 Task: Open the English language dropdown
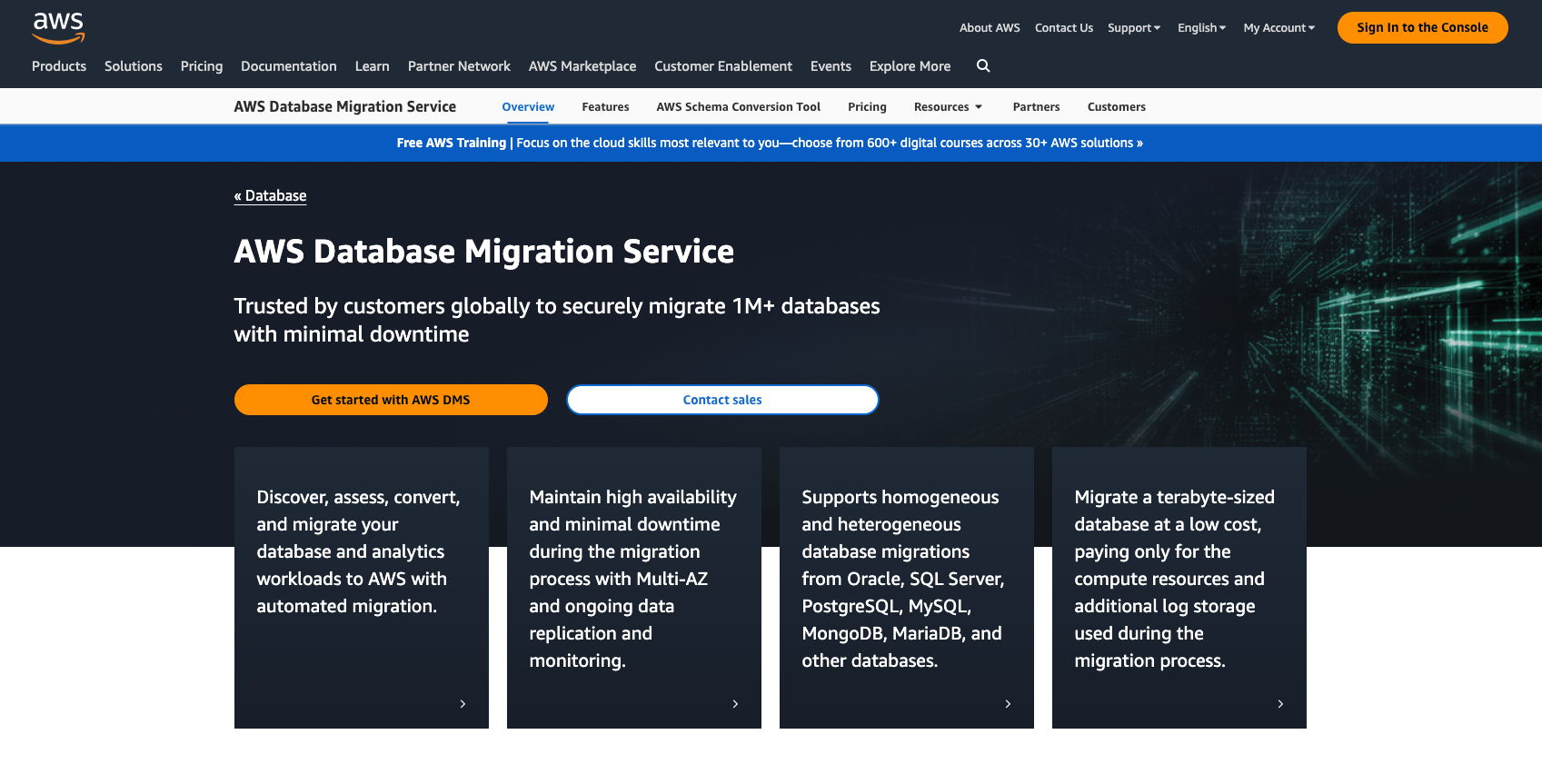1201,28
